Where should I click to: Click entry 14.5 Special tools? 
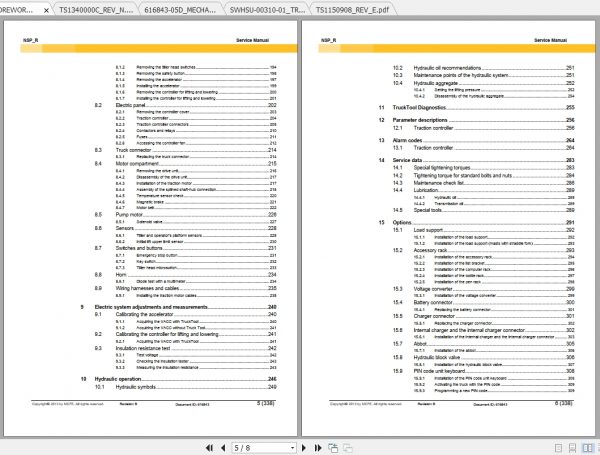(484, 210)
